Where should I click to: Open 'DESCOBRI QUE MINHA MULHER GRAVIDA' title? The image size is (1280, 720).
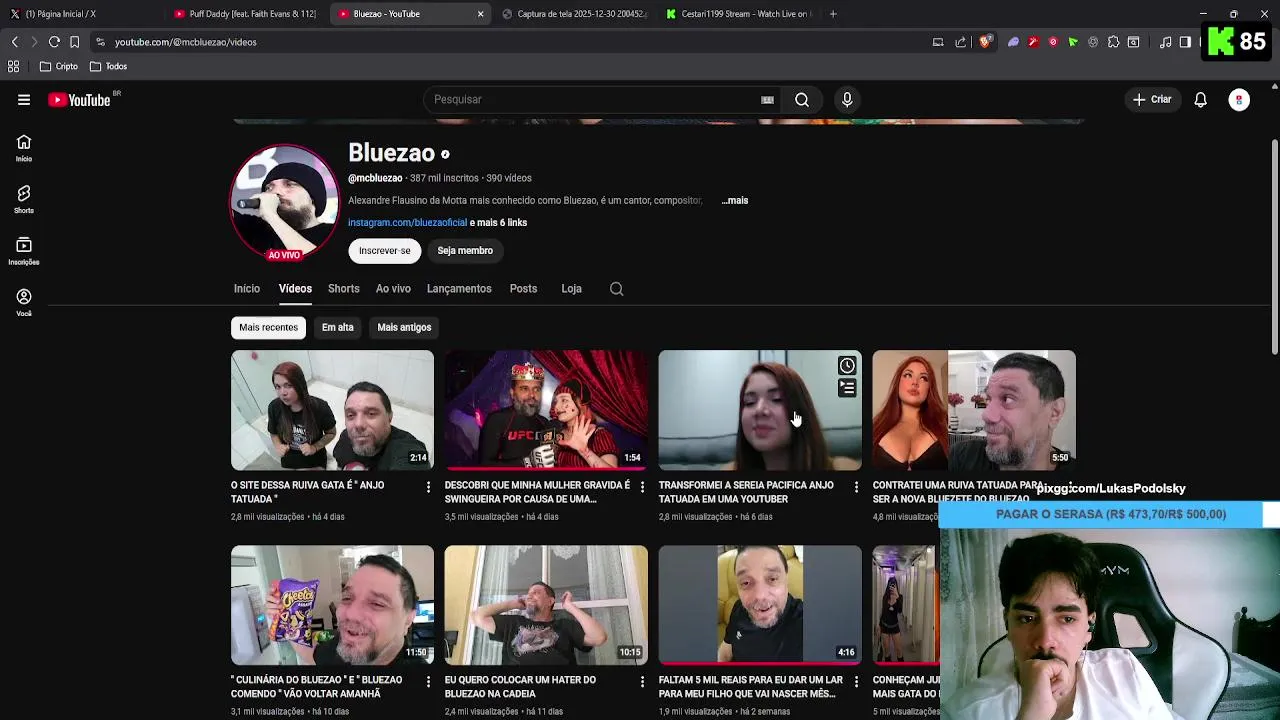tap(537, 492)
